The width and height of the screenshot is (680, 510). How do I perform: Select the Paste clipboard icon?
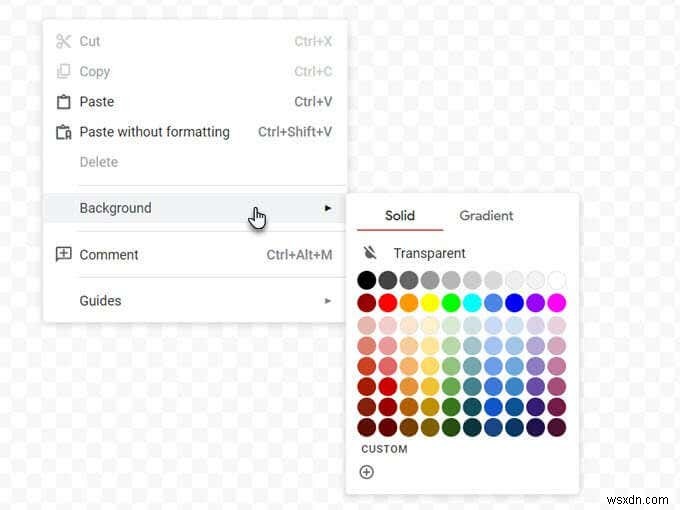click(x=63, y=102)
